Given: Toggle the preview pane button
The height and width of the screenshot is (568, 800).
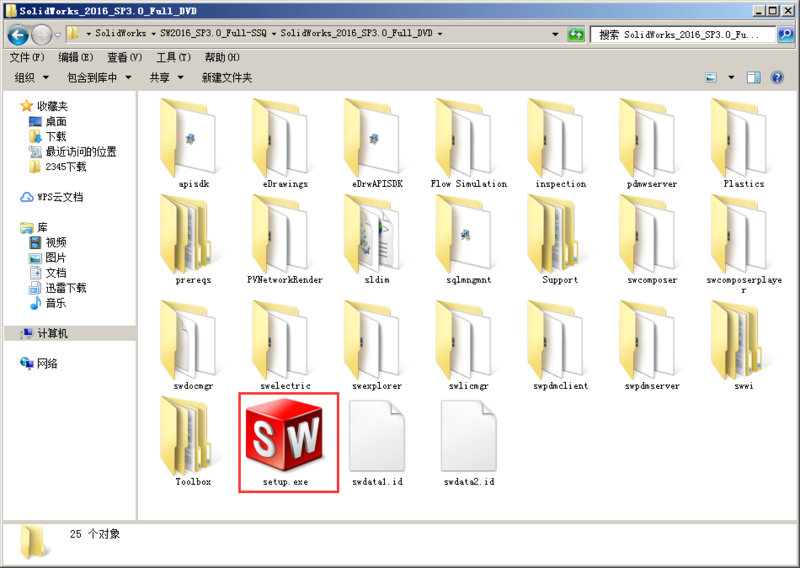Looking at the screenshot, I should (754, 77).
